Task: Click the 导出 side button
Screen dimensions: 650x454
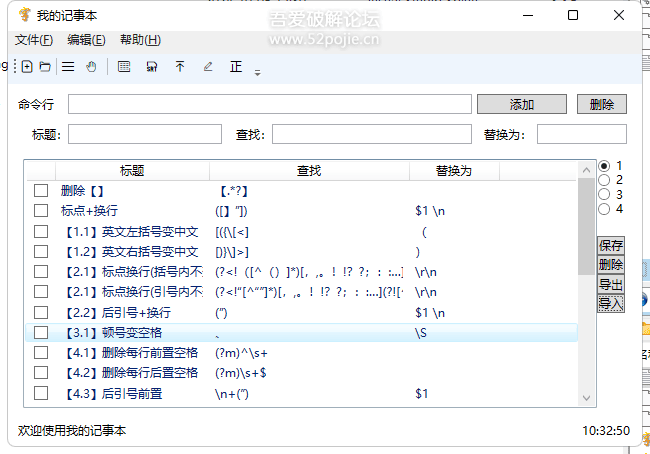Action: click(x=611, y=284)
